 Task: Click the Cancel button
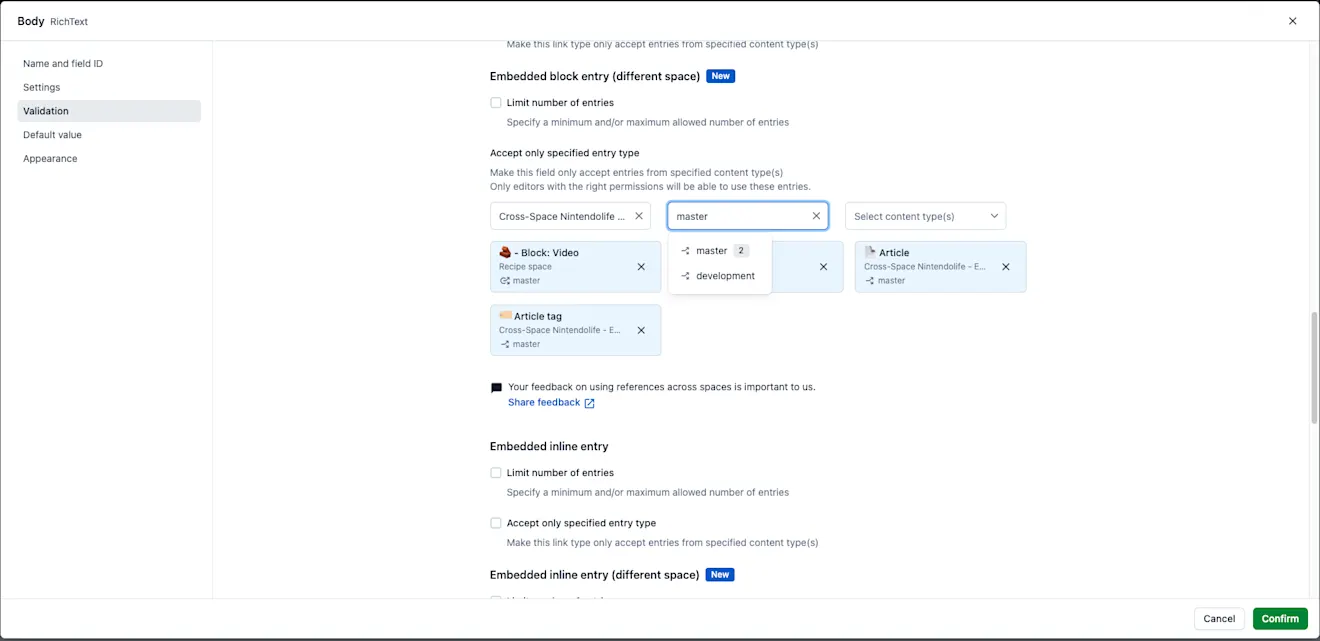point(1219,618)
